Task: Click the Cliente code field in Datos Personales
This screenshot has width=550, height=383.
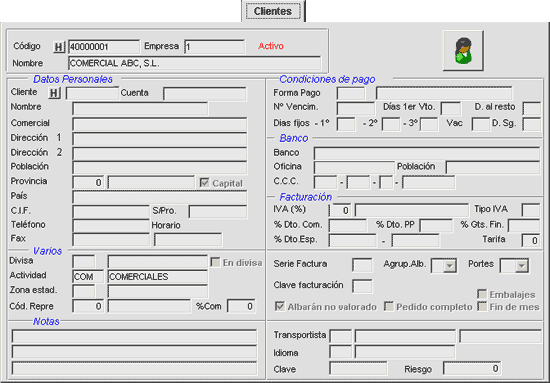Action: coord(92,94)
